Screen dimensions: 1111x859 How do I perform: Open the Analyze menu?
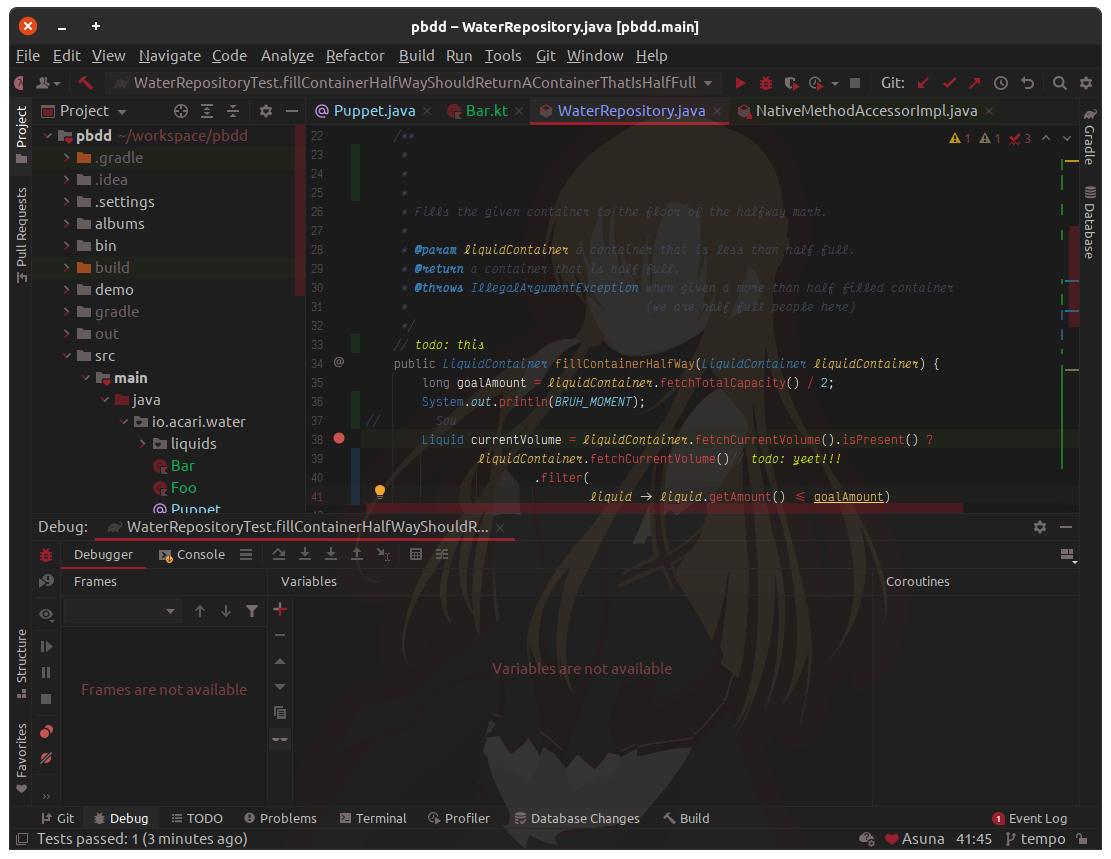(x=287, y=56)
